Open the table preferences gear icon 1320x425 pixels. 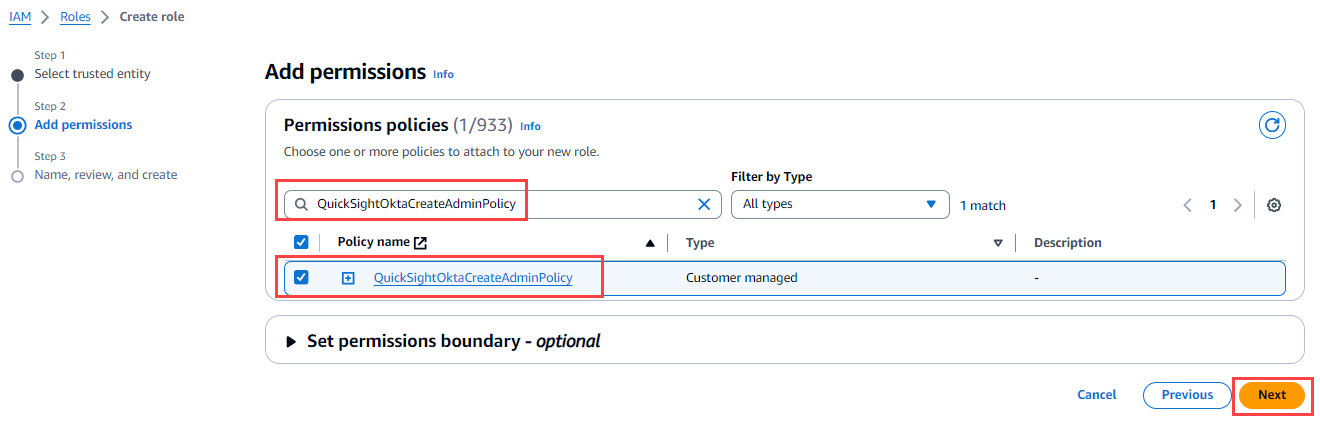1274,205
